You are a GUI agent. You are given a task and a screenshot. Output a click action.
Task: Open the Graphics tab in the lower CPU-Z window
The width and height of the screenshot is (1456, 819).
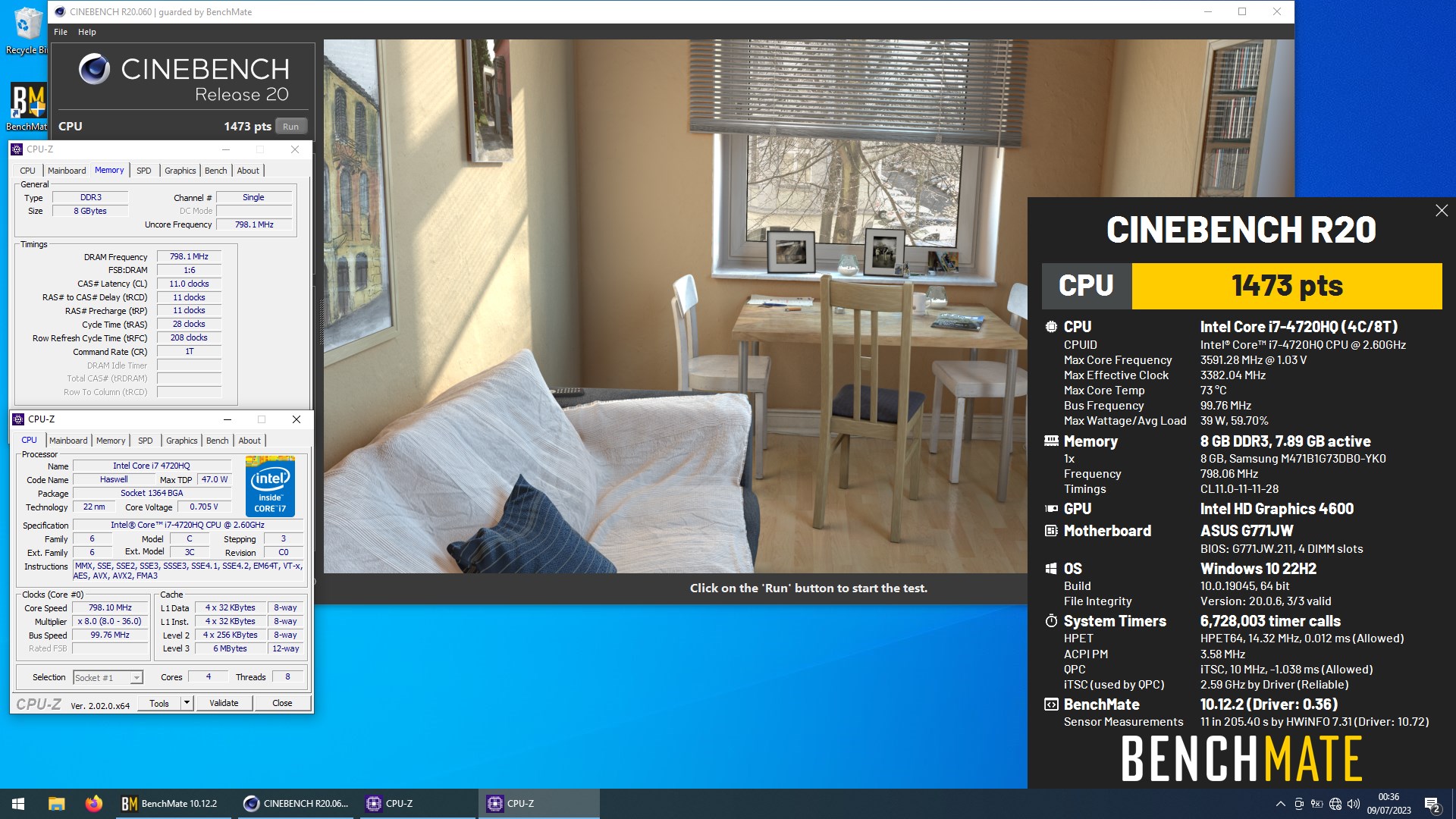click(181, 441)
